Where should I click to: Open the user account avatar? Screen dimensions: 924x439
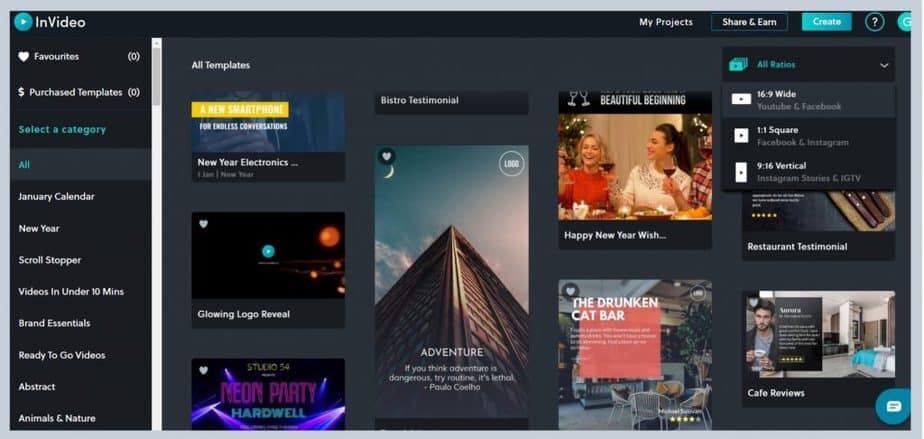[x=903, y=22]
